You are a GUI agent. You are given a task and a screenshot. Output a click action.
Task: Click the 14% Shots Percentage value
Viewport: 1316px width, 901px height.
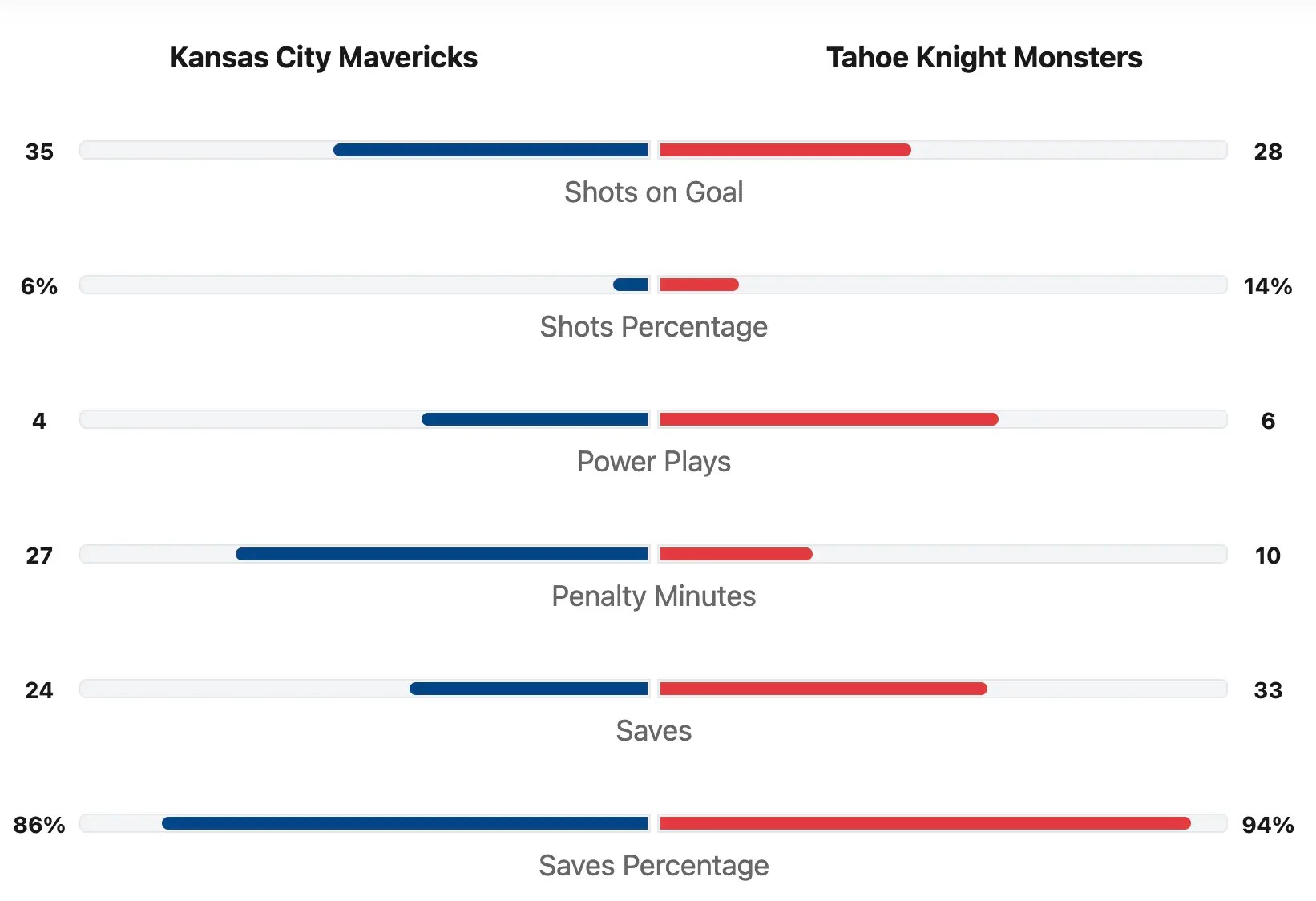[x=1267, y=286]
